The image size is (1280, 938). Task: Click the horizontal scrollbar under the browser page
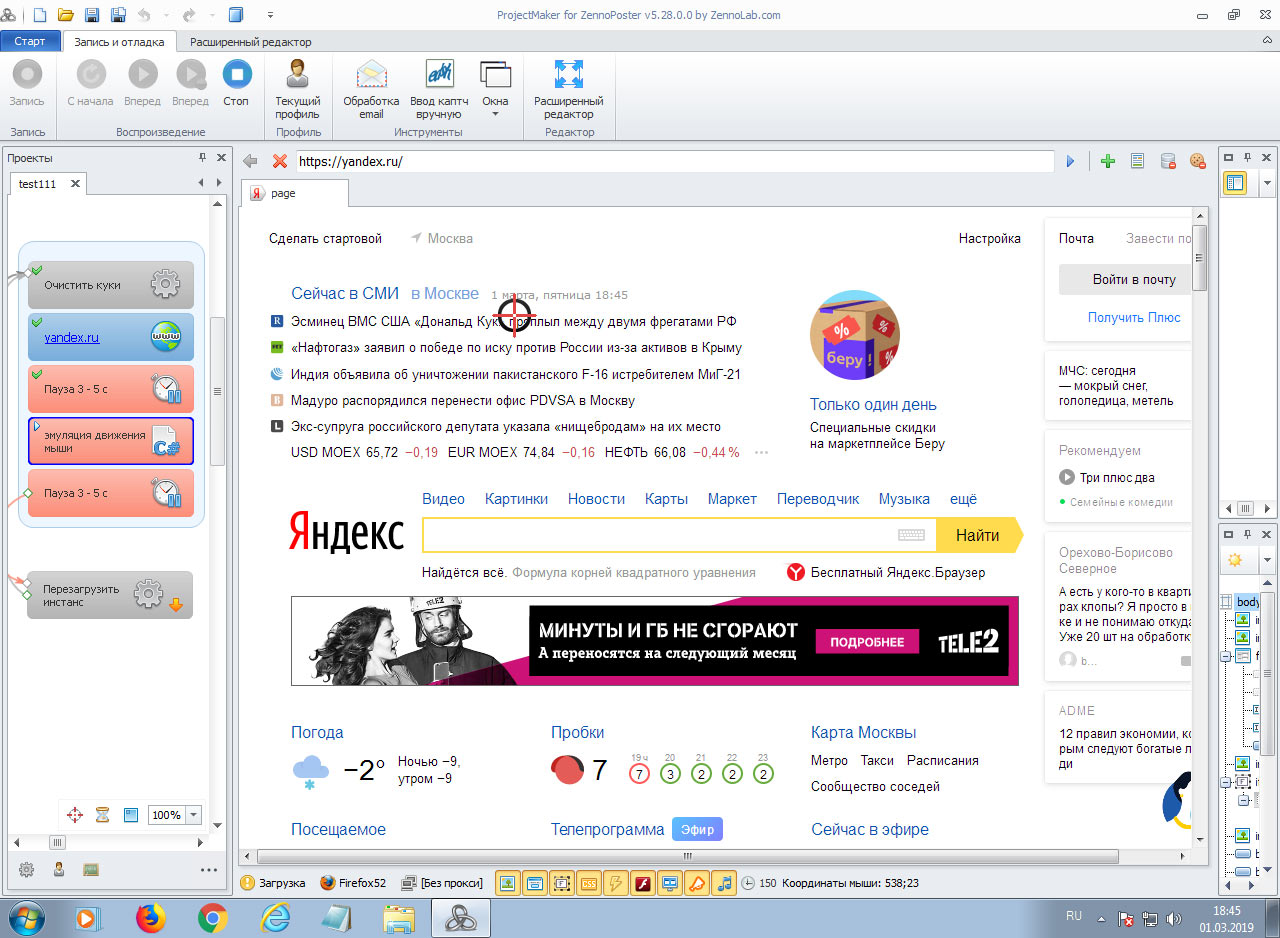(687, 857)
